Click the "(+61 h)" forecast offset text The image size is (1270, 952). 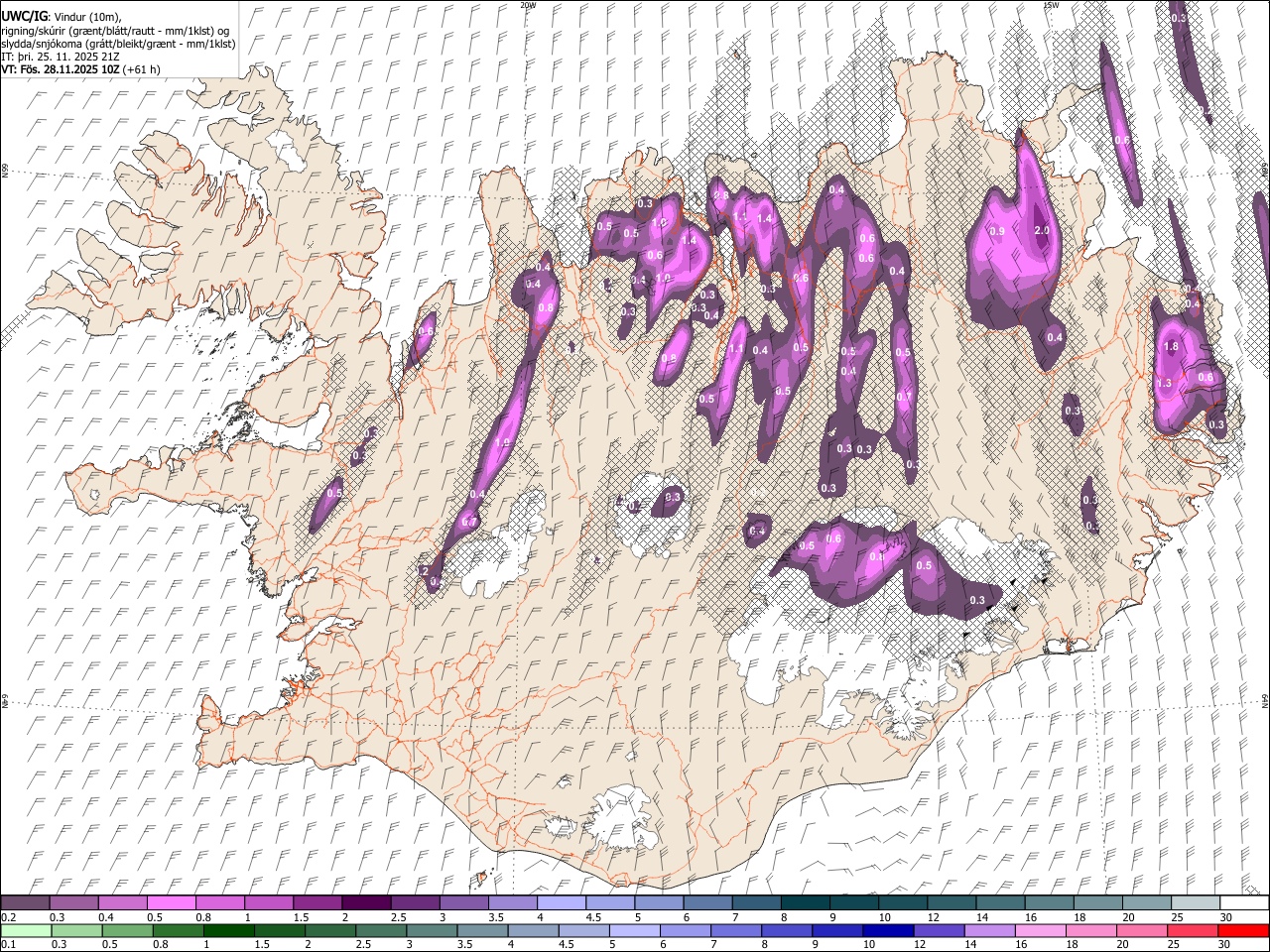[143, 69]
